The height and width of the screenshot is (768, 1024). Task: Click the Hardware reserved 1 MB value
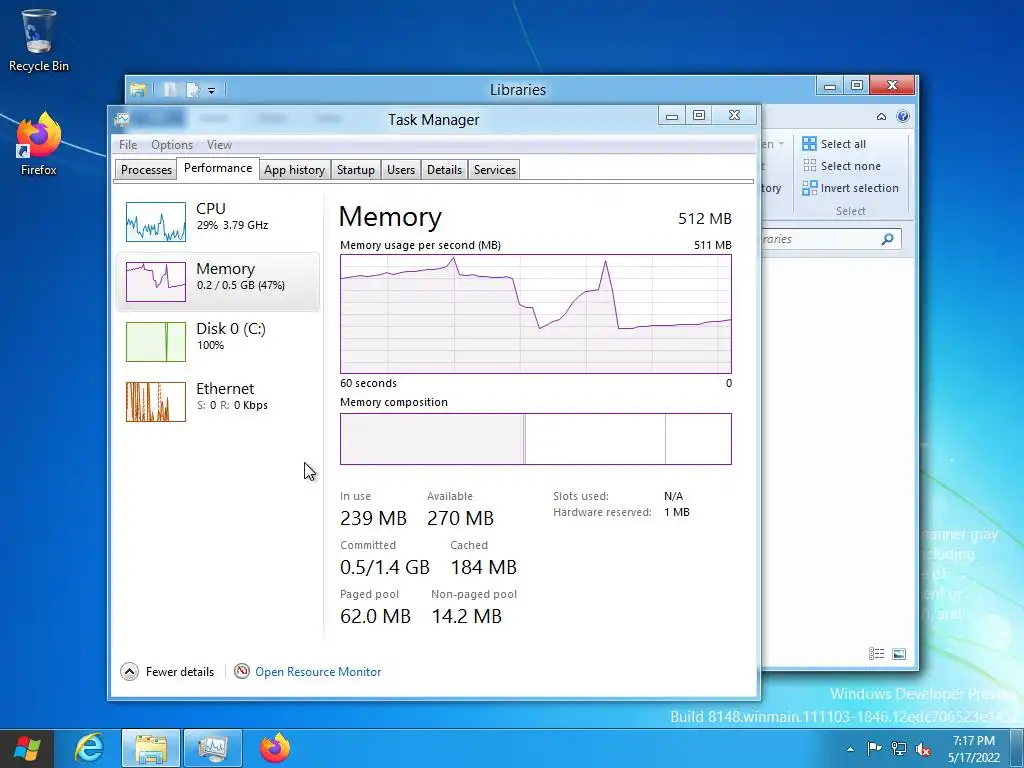[x=677, y=512]
